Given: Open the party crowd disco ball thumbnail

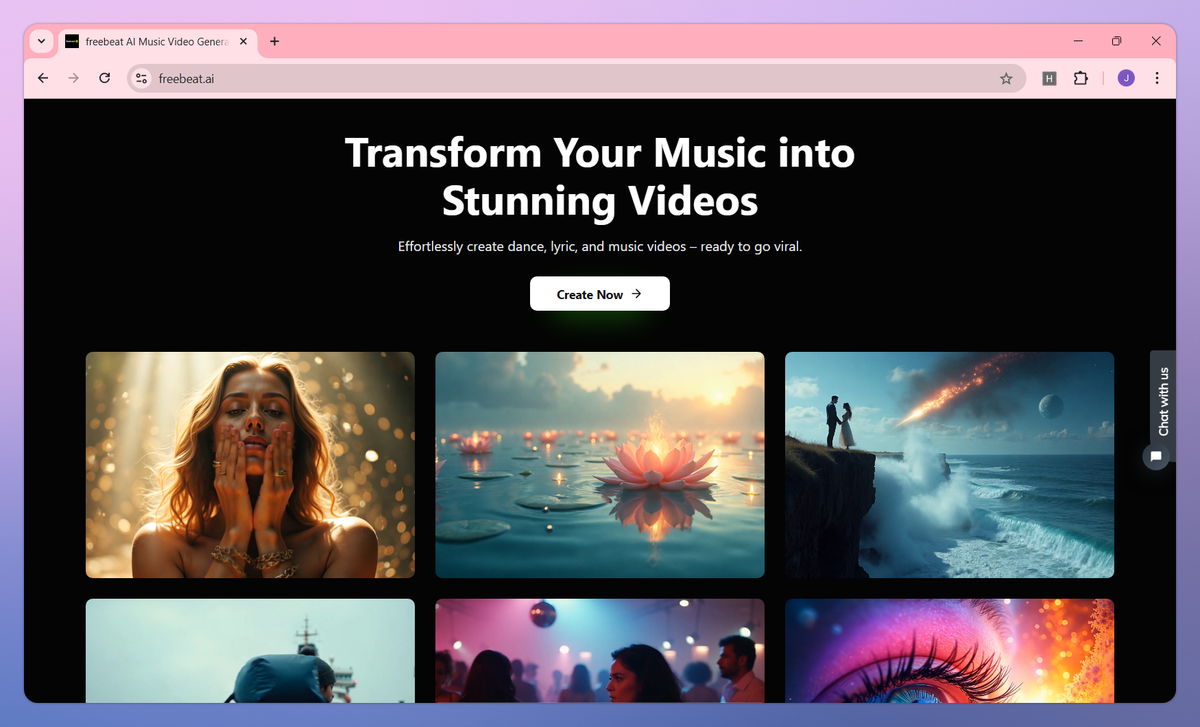Looking at the screenshot, I should coord(600,651).
